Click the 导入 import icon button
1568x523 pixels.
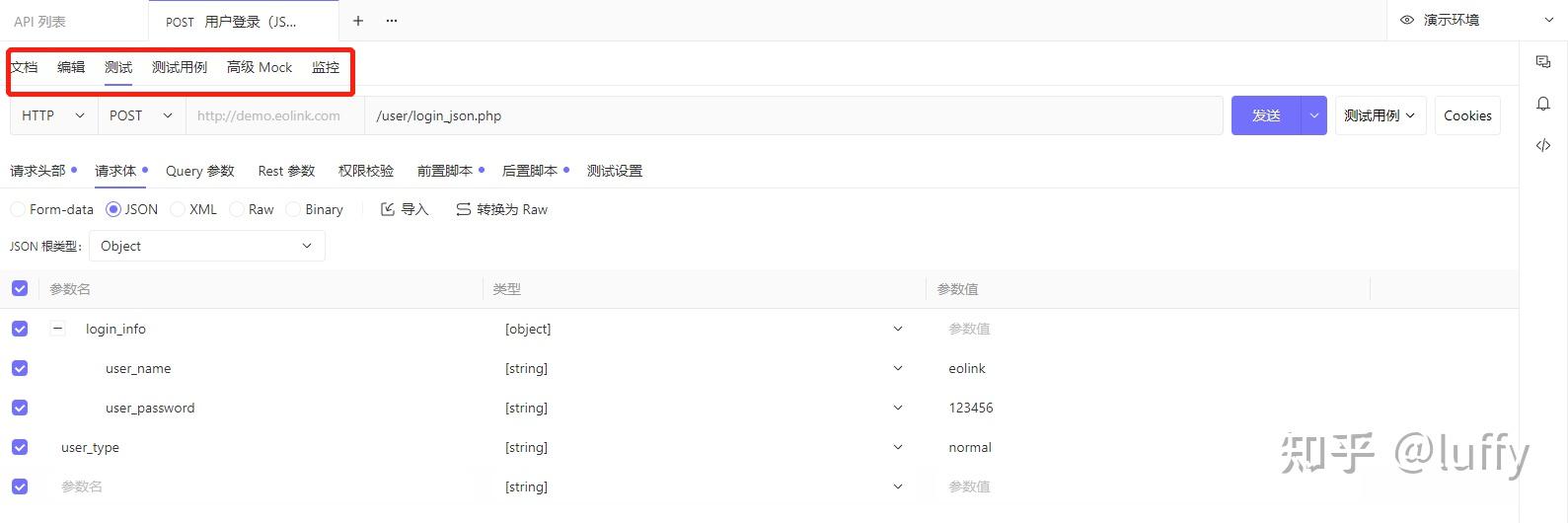pyautogui.click(x=405, y=209)
